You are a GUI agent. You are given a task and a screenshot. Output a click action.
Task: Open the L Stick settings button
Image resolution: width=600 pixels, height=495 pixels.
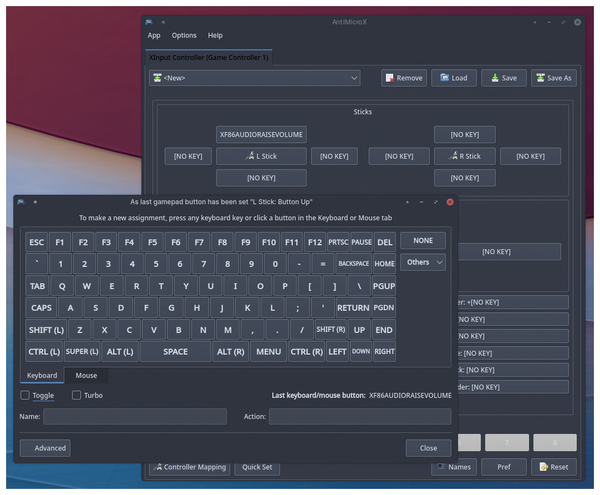click(x=261, y=156)
